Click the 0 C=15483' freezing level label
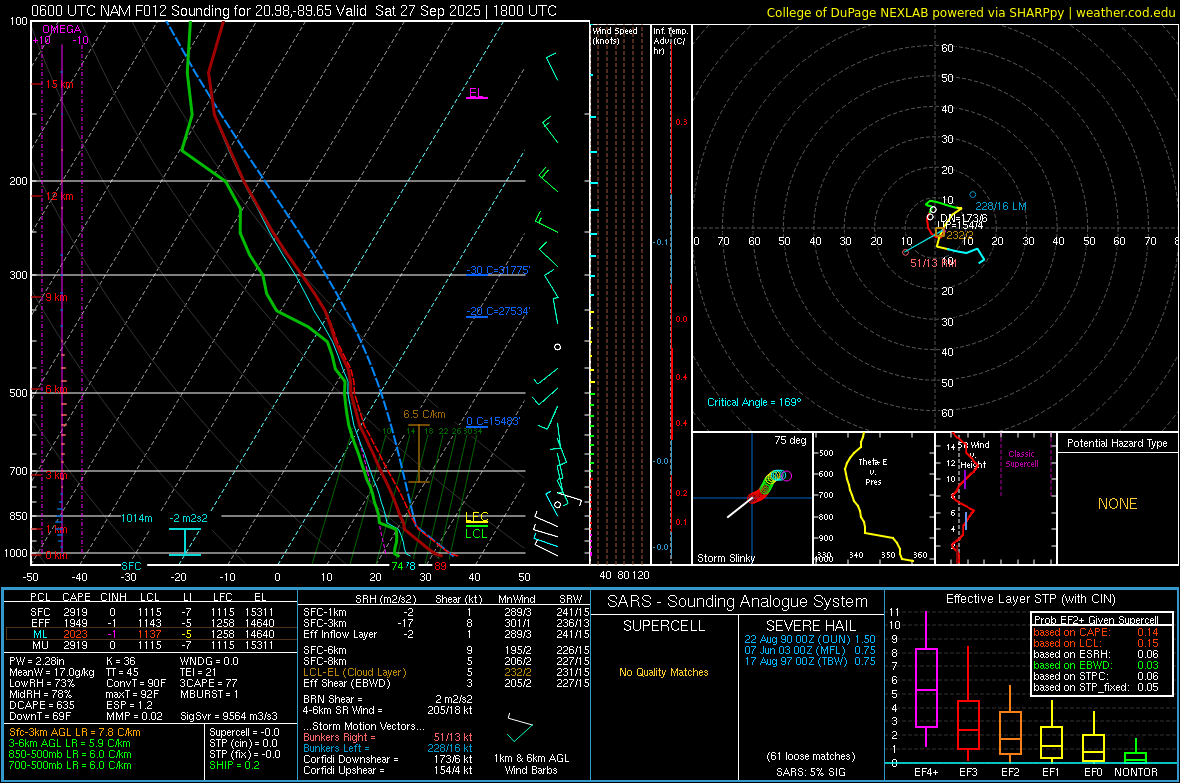The width and height of the screenshot is (1180, 783). point(493,422)
